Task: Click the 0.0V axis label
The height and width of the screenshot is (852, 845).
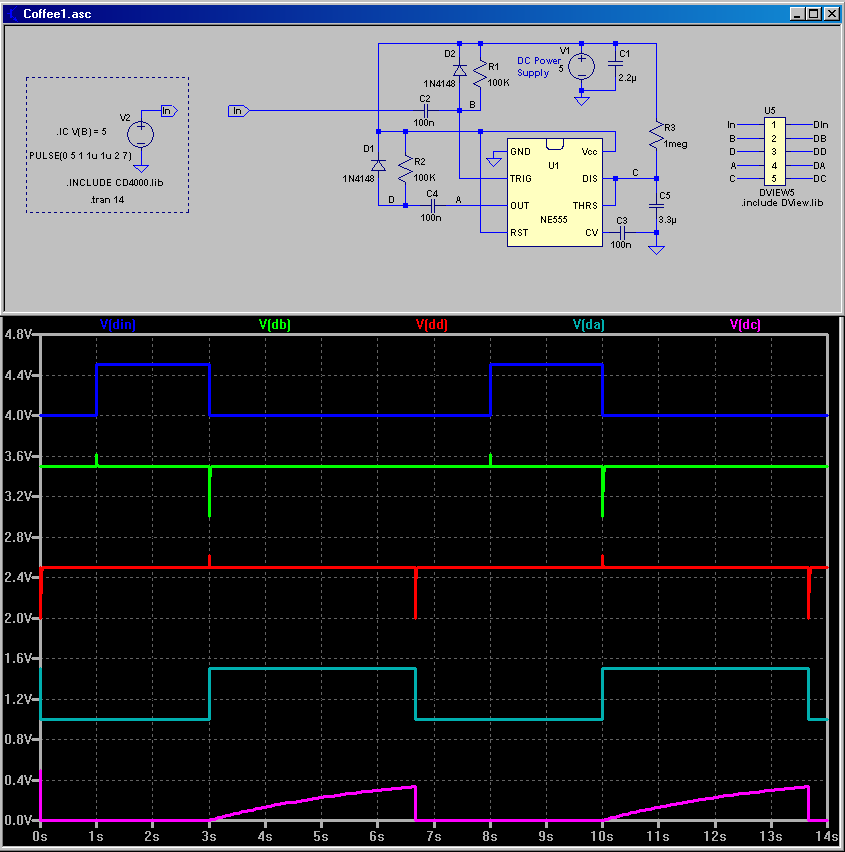Action: click(x=17, y=820)
